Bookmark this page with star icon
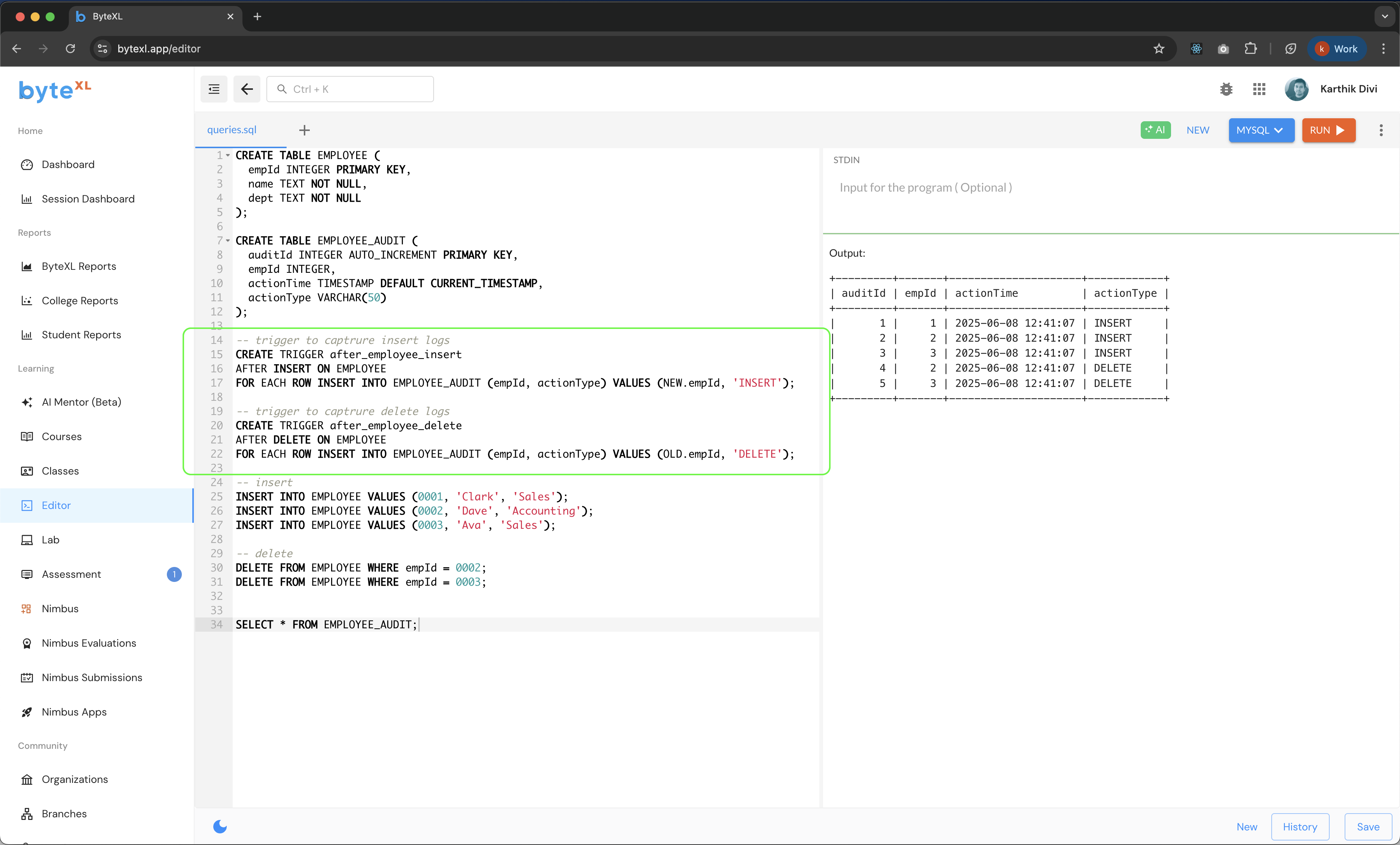Image resolution: width=1400 pixels, height=845 pixels. (1159, 49)
